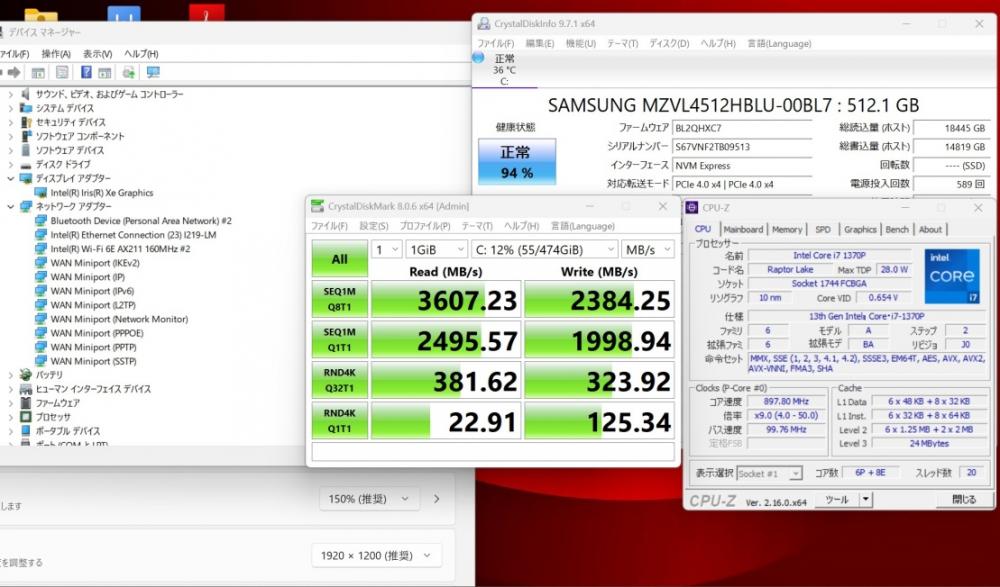
Task: Click the バッテリ battery category icon
Action: click(26, 375)
